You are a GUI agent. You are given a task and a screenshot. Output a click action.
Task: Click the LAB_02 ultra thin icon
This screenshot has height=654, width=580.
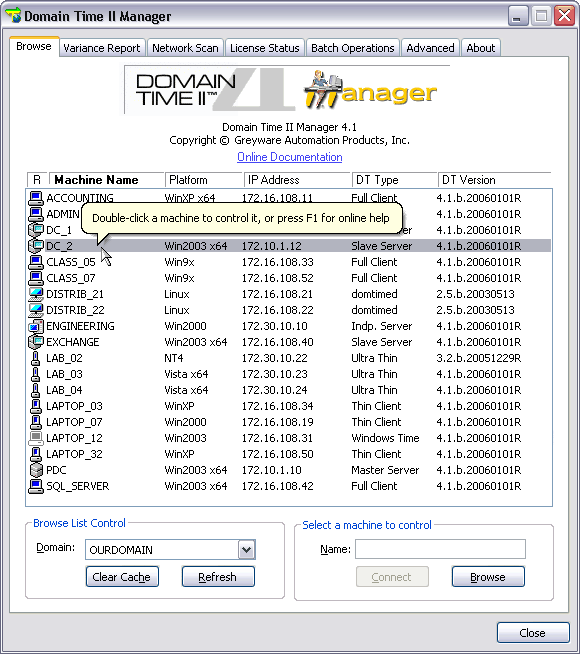click(36, 358)
